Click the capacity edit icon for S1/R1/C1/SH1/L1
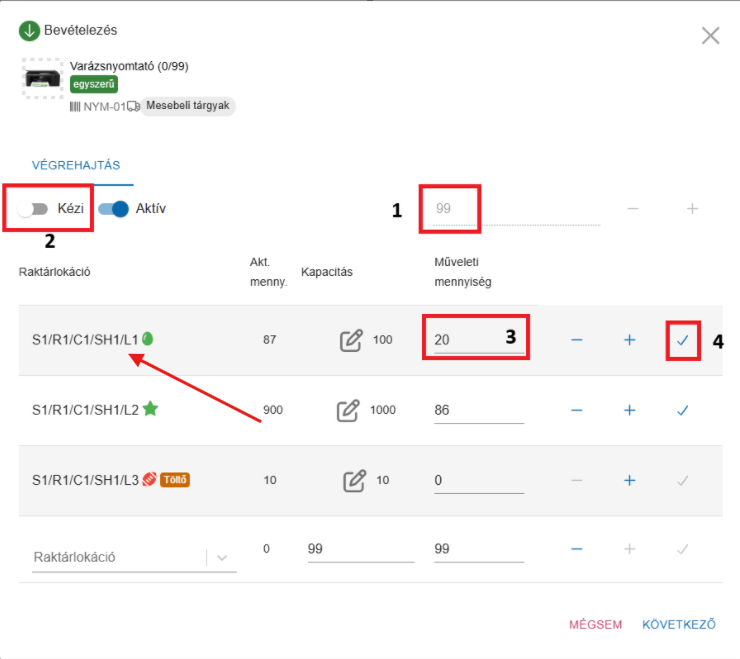The height and width of the screenshot is (659, 740). [350, 340]
